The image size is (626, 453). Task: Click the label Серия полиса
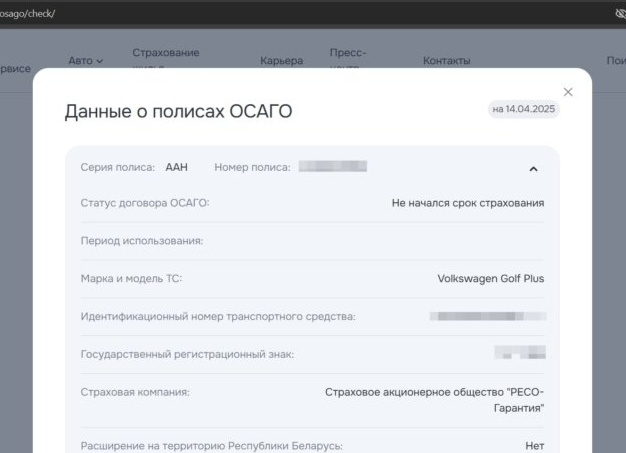pyautogui.click(x=118, y=167)
